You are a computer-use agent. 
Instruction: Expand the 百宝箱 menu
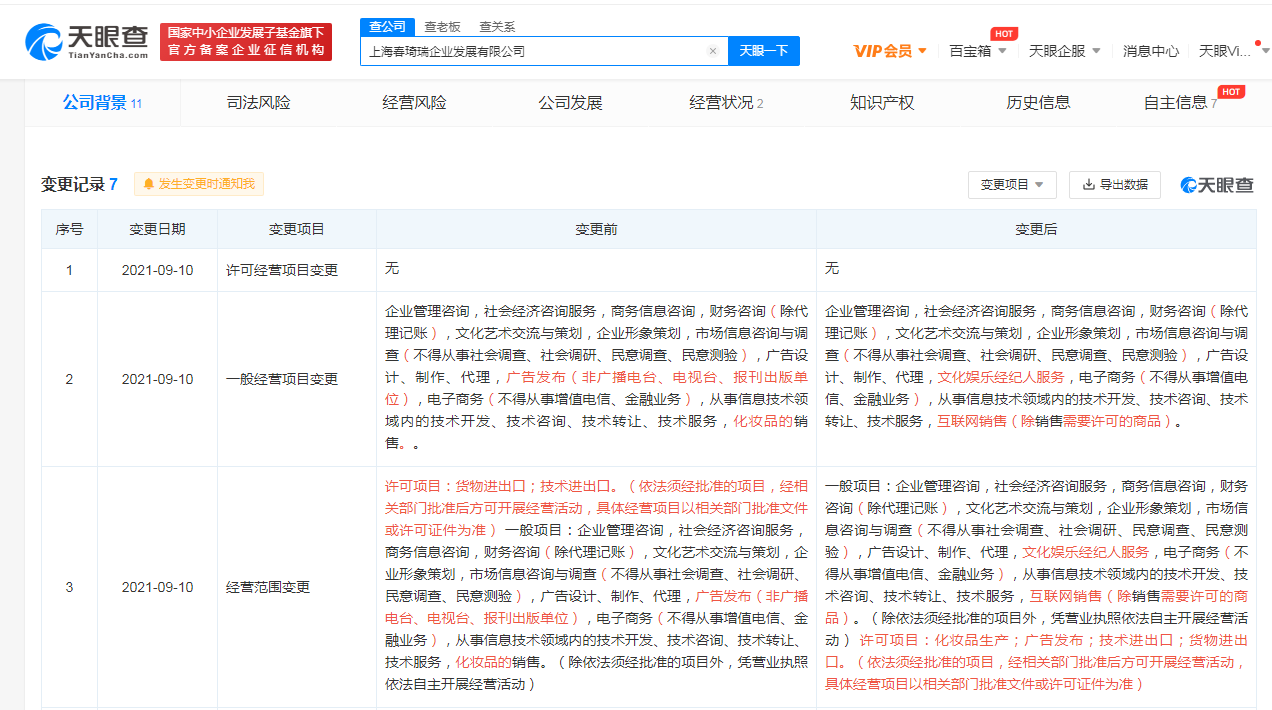(x=977, y=51)
